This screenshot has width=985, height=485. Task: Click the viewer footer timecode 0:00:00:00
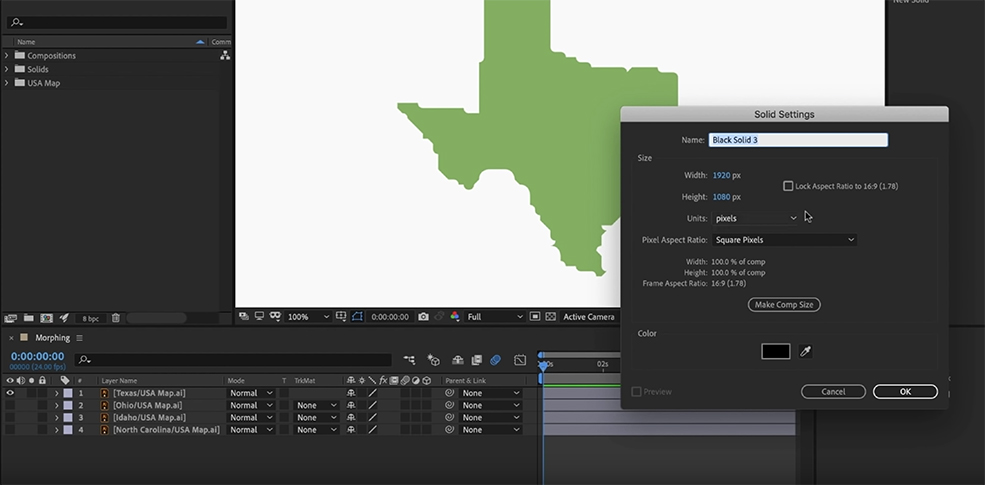point(389,317)
